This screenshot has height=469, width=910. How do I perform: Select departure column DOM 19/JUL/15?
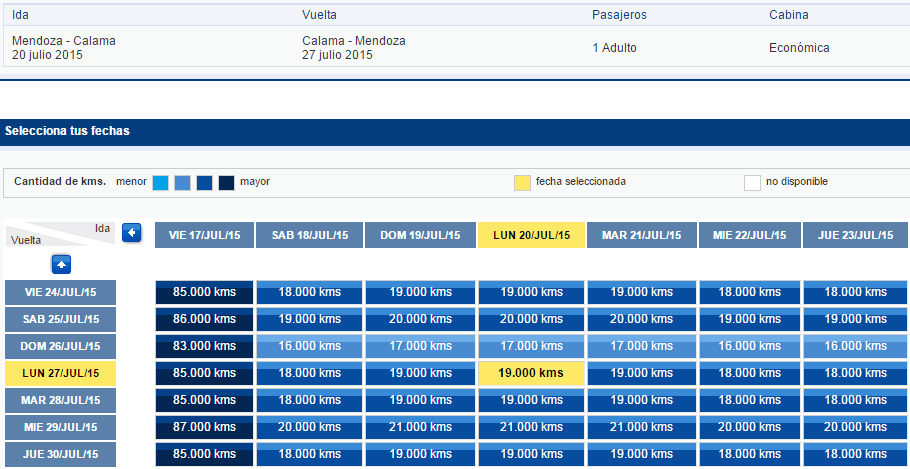click(x=420, y=235)
